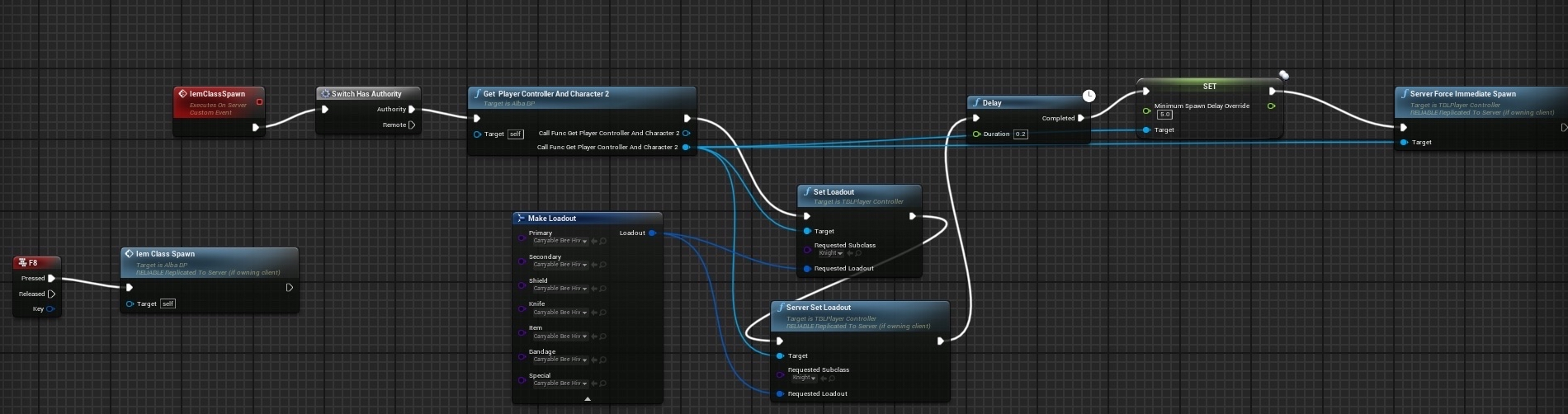Click the Delay Duration value field

click(x=1020, y=134)
